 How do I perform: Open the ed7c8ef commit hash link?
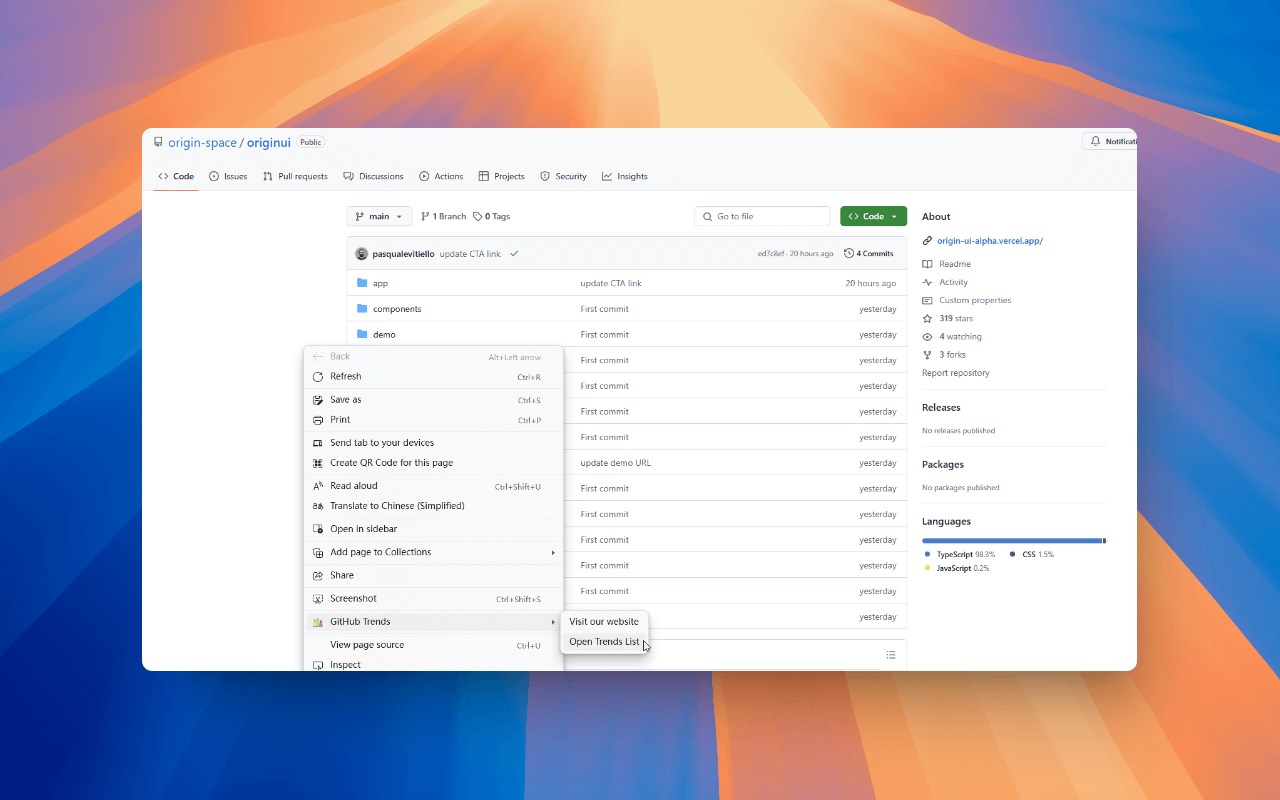771,254
